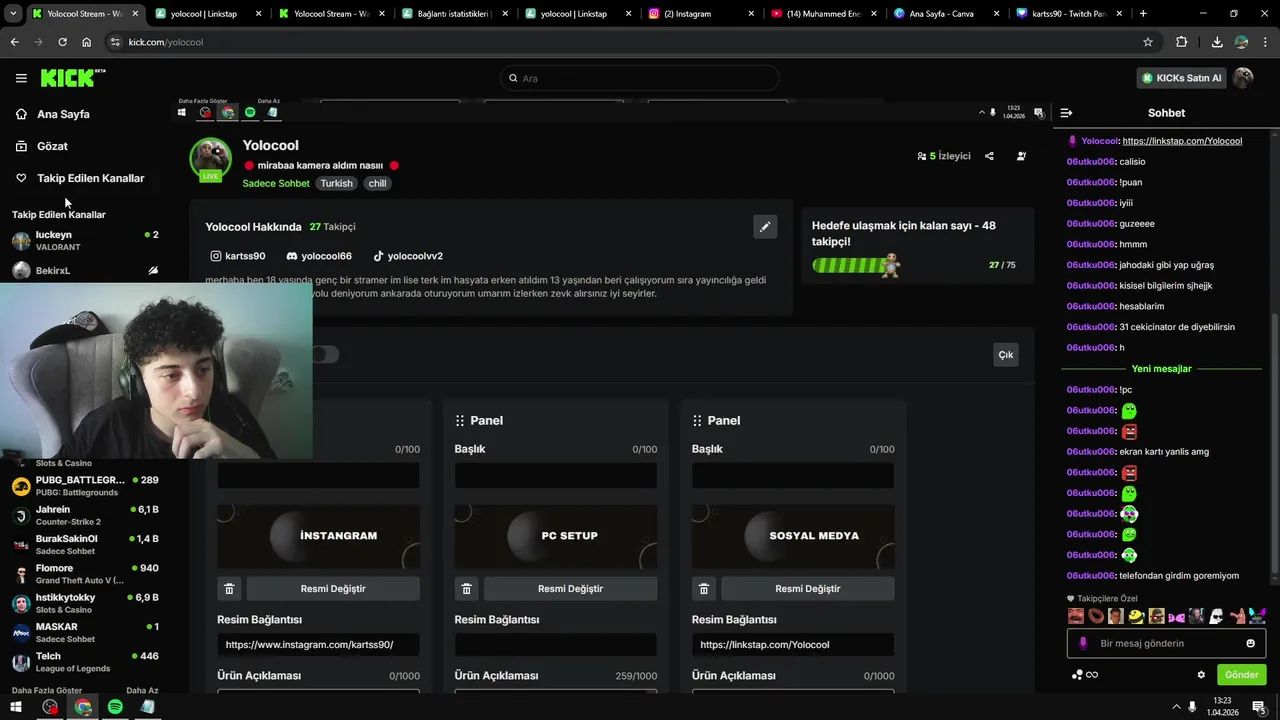The height and width of the screenshot is (720, 1280).
Task: Grab PC SETUP panel drag handle
Action: (x=460, y=421)
